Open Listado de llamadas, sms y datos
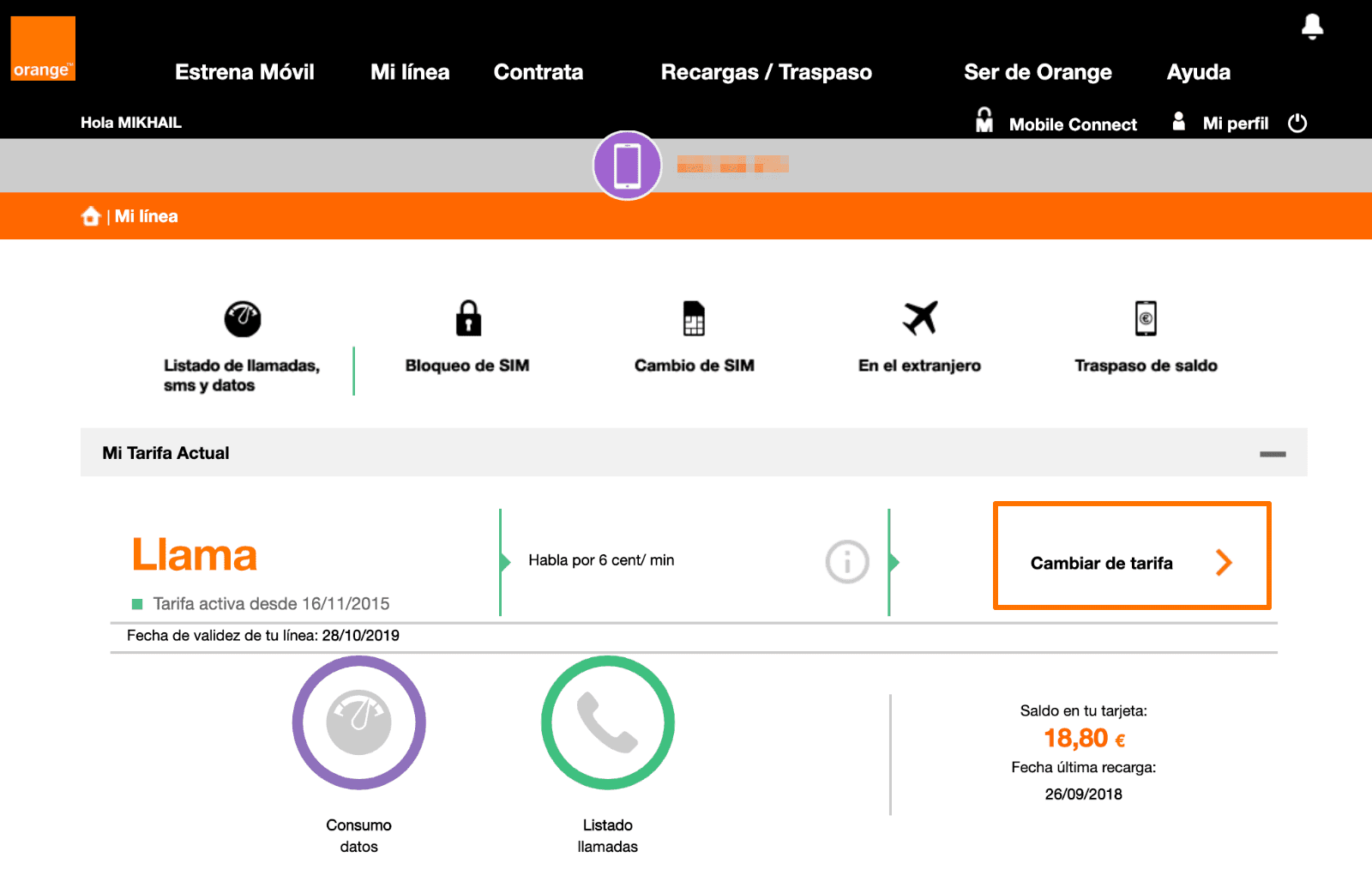The image size is (1372, 876). coord(242,375)
